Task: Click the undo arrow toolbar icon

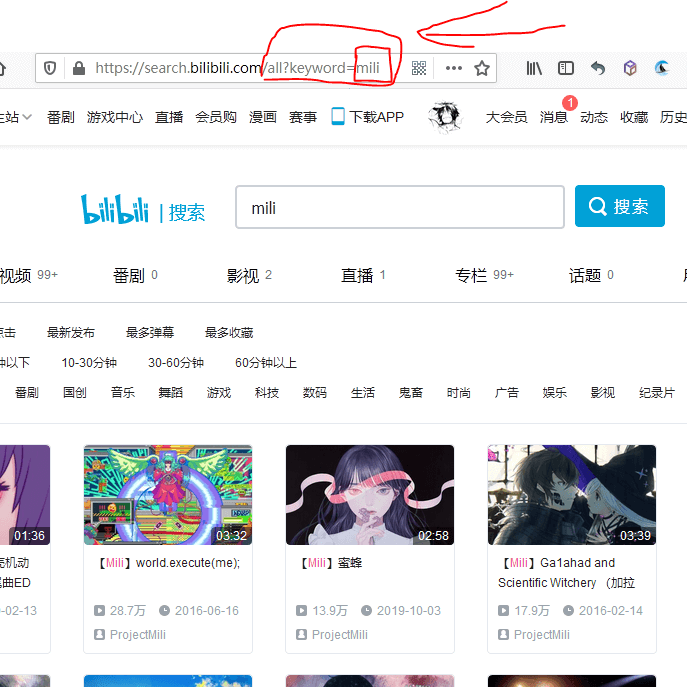Action: pos(598,68)
